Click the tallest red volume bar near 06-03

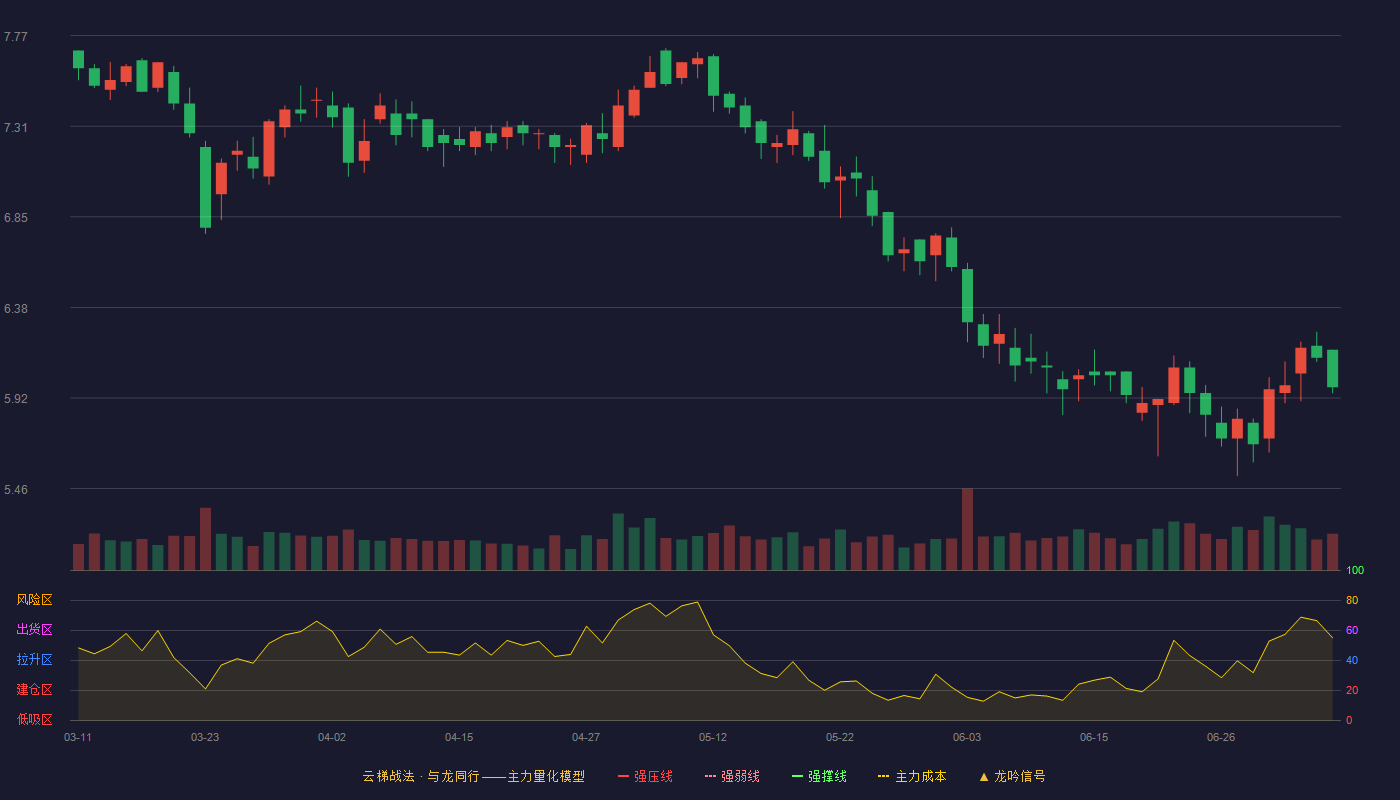click(967, 529)
